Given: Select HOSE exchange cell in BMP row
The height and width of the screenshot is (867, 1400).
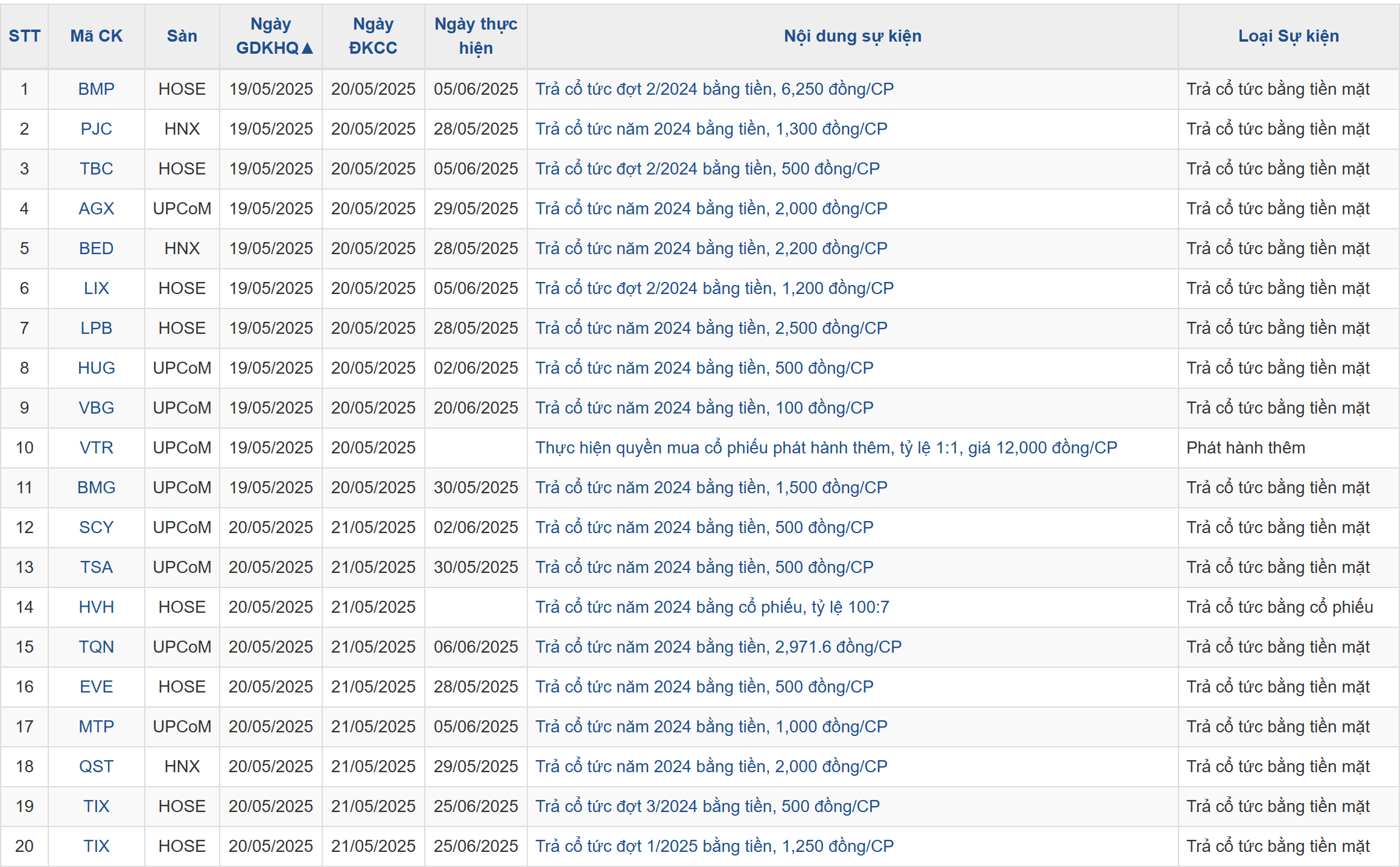Looking at the screenshot, I should point(182,89).
